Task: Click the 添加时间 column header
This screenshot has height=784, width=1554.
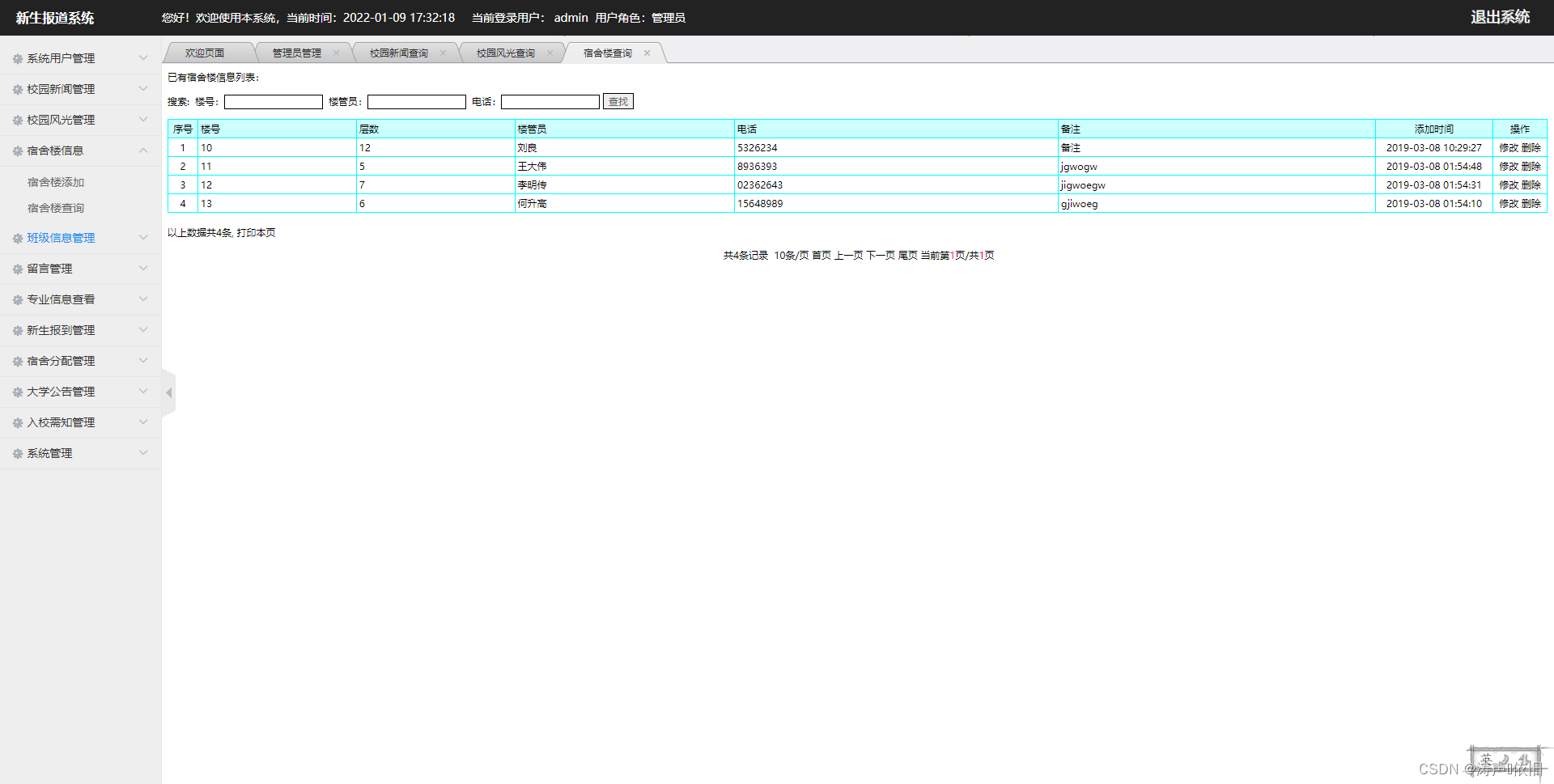Action: click(1433, 129)
